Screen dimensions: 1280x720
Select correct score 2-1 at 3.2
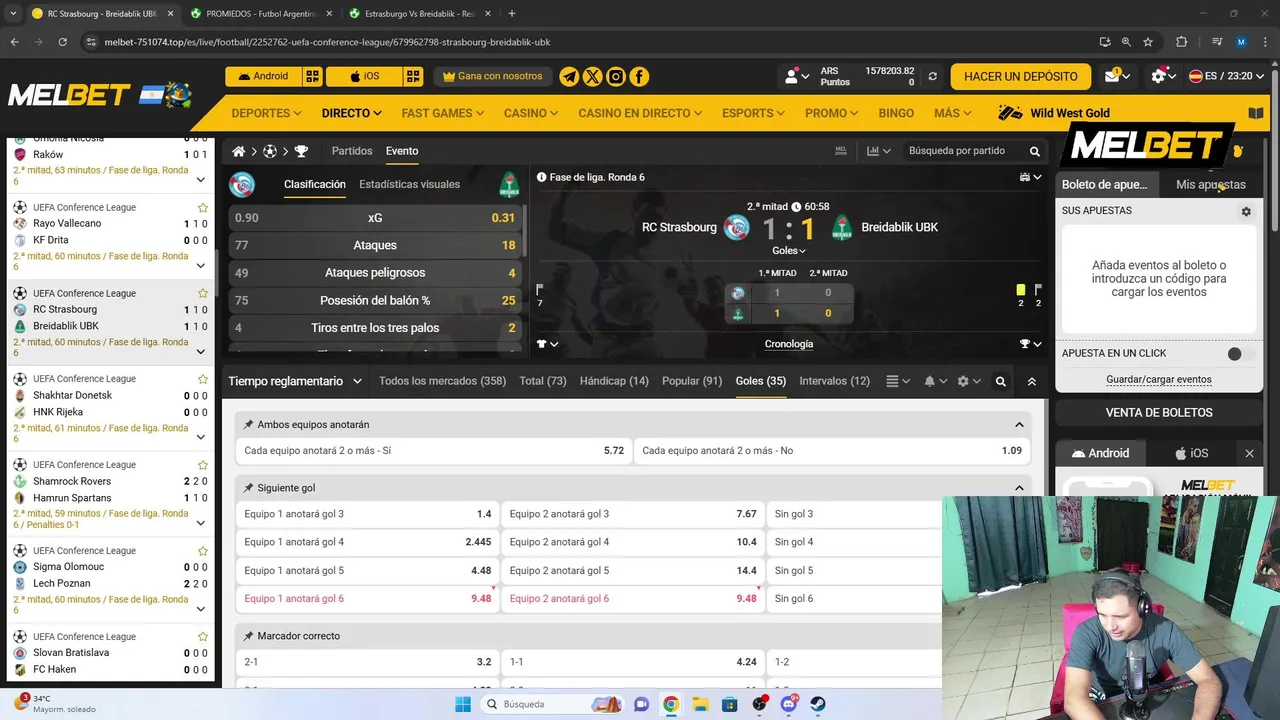tap(368, 662)
